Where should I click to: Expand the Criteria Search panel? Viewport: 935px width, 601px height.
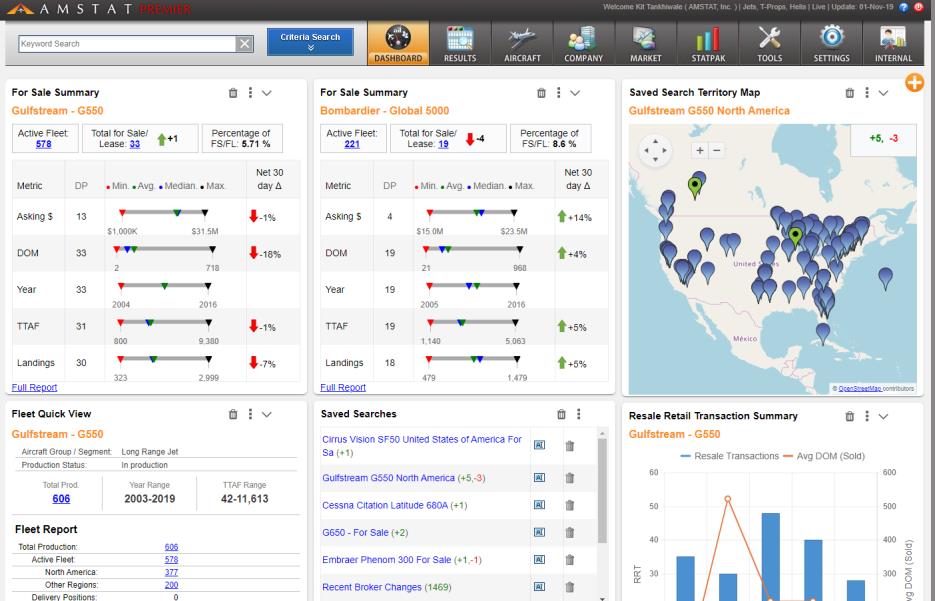tap(310, 42)
